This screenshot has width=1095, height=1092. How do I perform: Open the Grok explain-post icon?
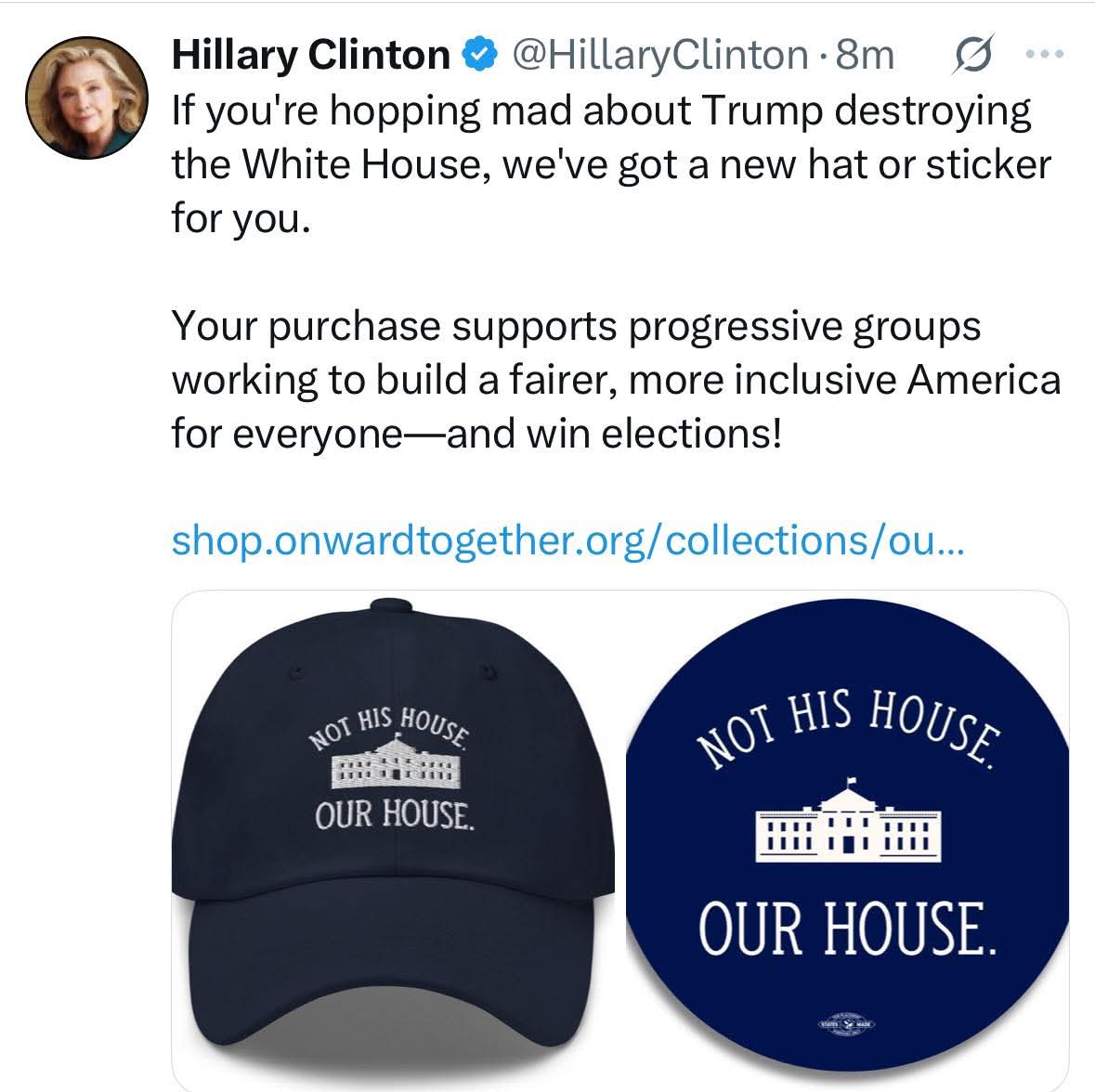click(972, 54)
